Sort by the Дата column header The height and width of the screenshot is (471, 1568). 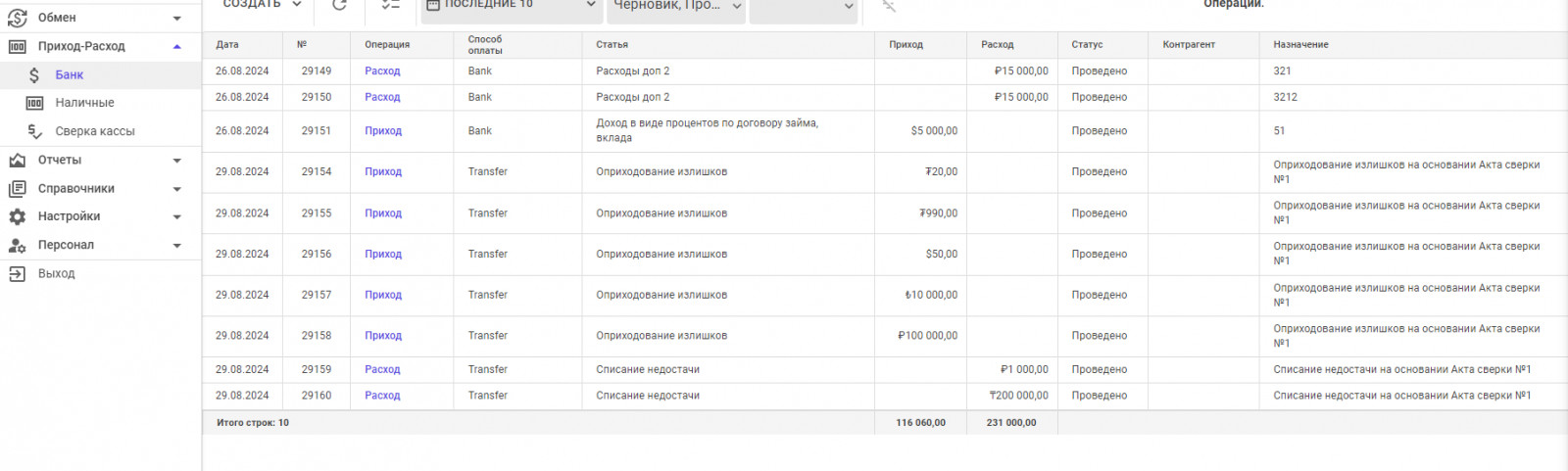227,45
